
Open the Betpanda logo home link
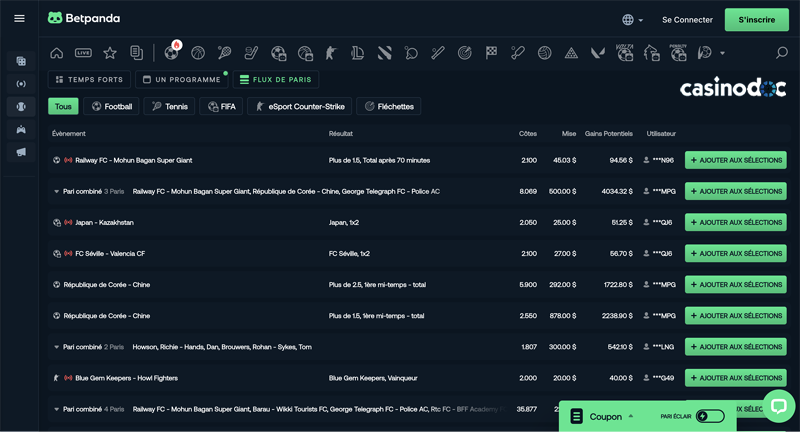coord(84,18)
